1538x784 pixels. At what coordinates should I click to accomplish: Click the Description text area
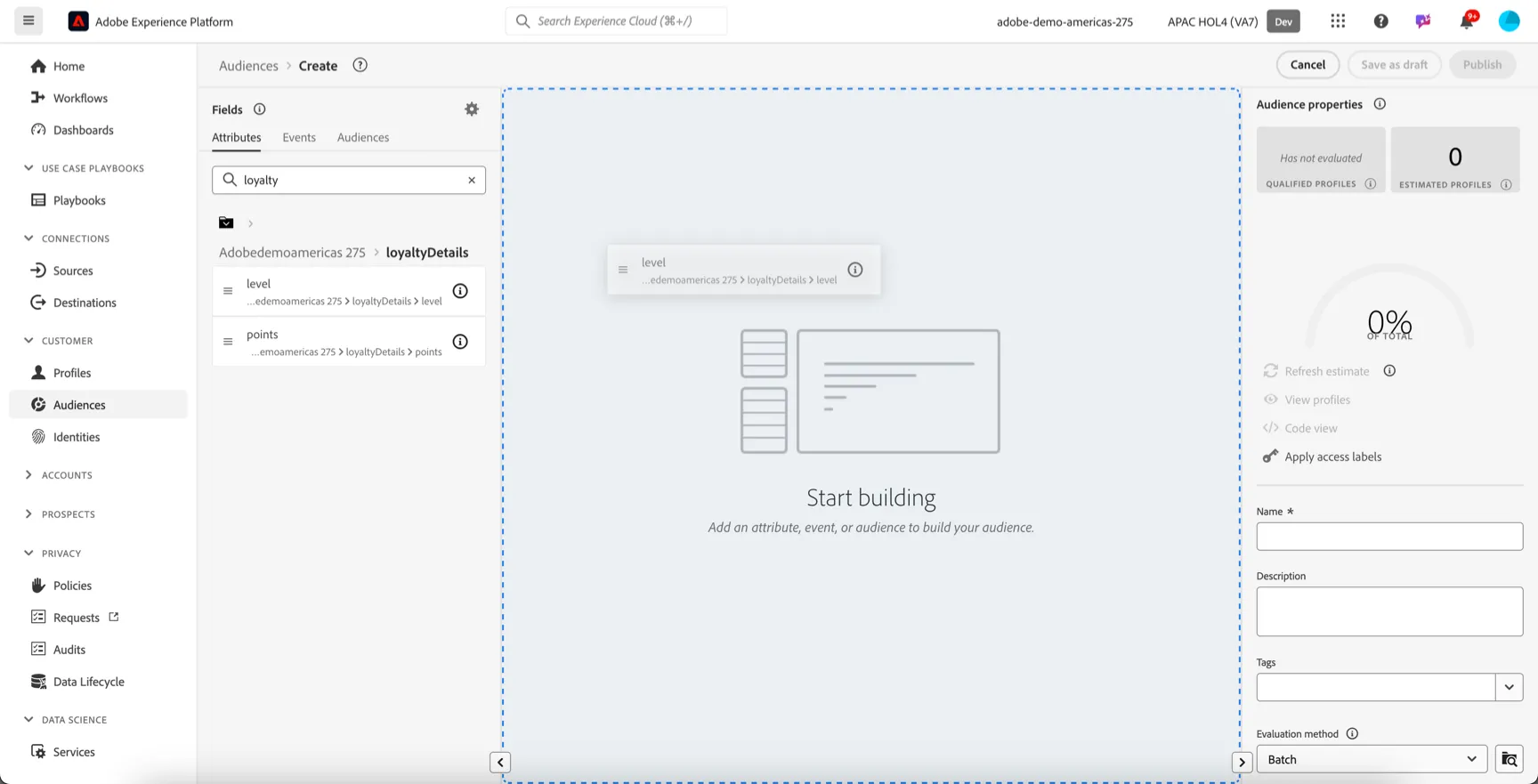1389,611
